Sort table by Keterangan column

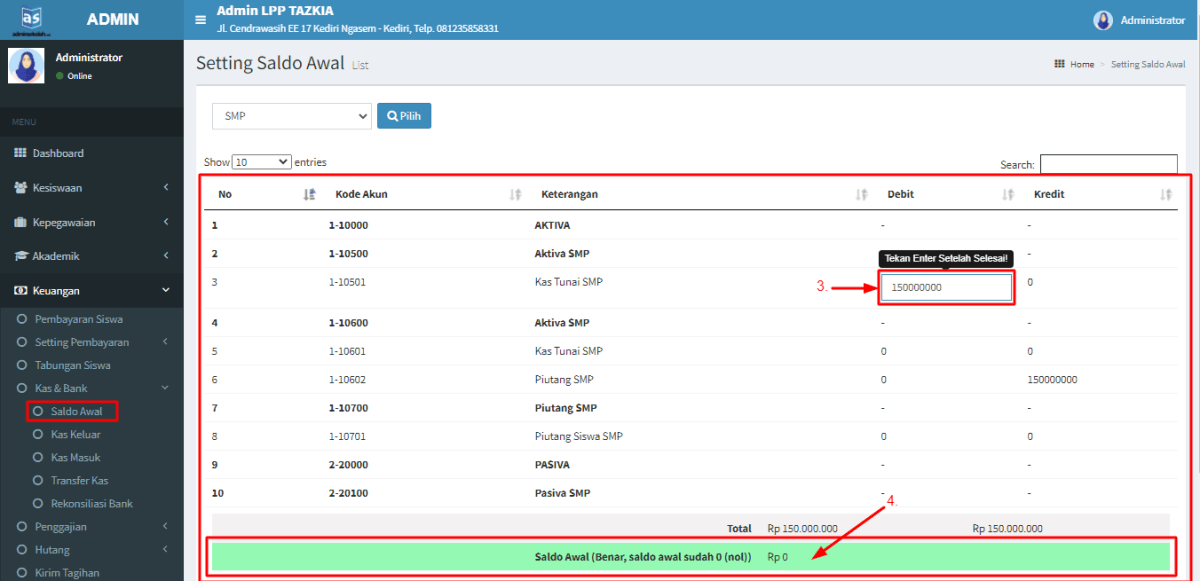(x=861, y=194)
